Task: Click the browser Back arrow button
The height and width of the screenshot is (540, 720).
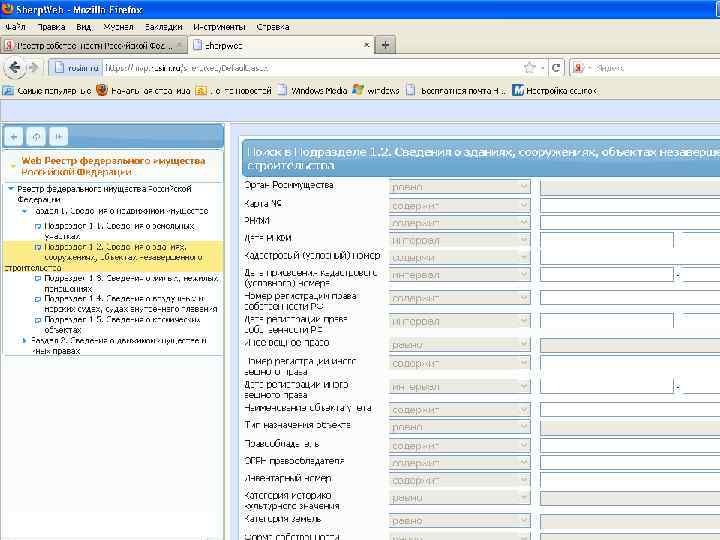Action: click(x=15, y=68)
